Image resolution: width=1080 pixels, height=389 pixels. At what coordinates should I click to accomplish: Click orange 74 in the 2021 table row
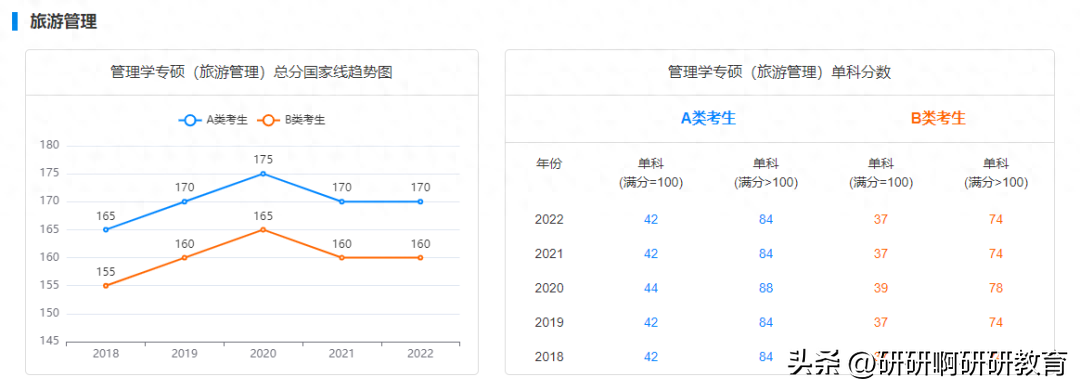[x=995, y=254]
